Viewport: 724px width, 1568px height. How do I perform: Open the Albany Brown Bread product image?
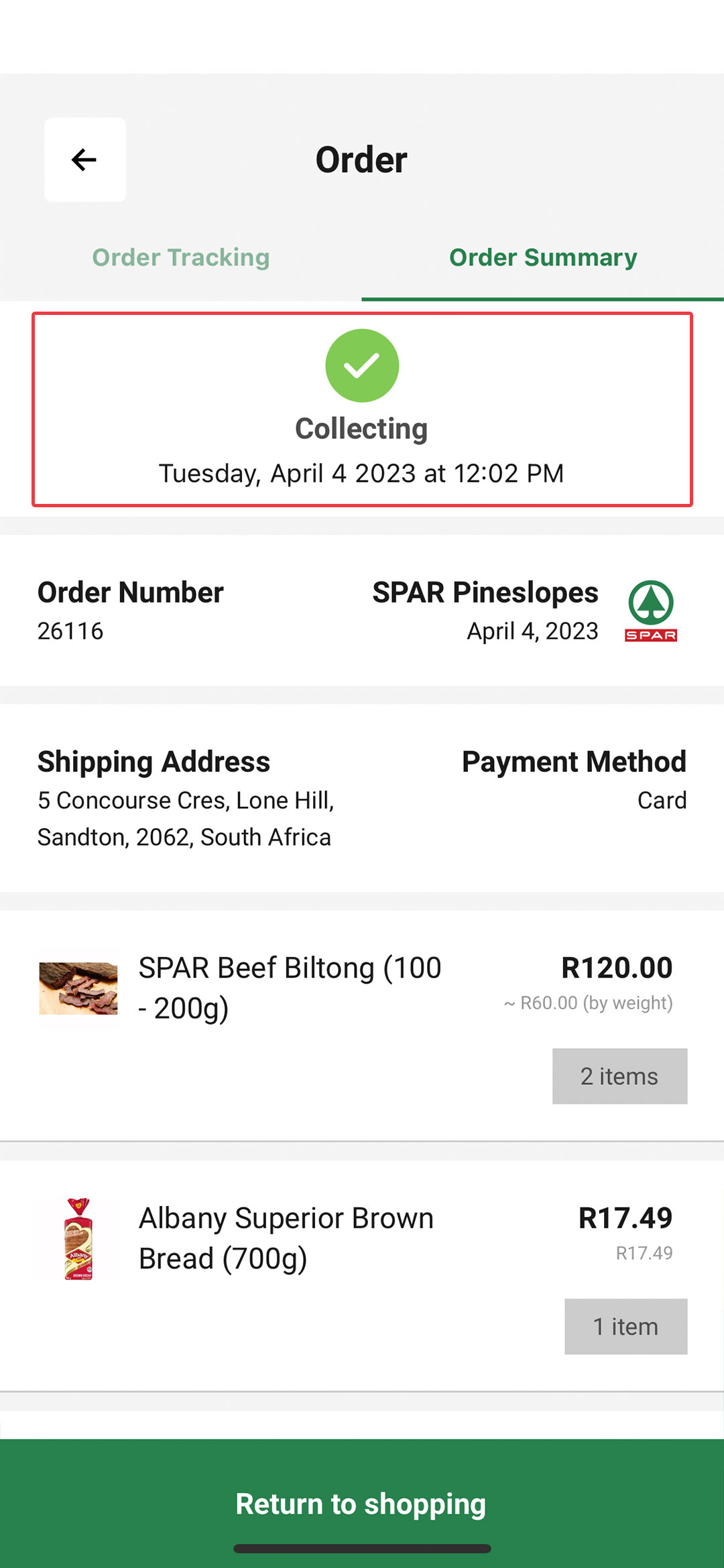(x=78, y=1239)
